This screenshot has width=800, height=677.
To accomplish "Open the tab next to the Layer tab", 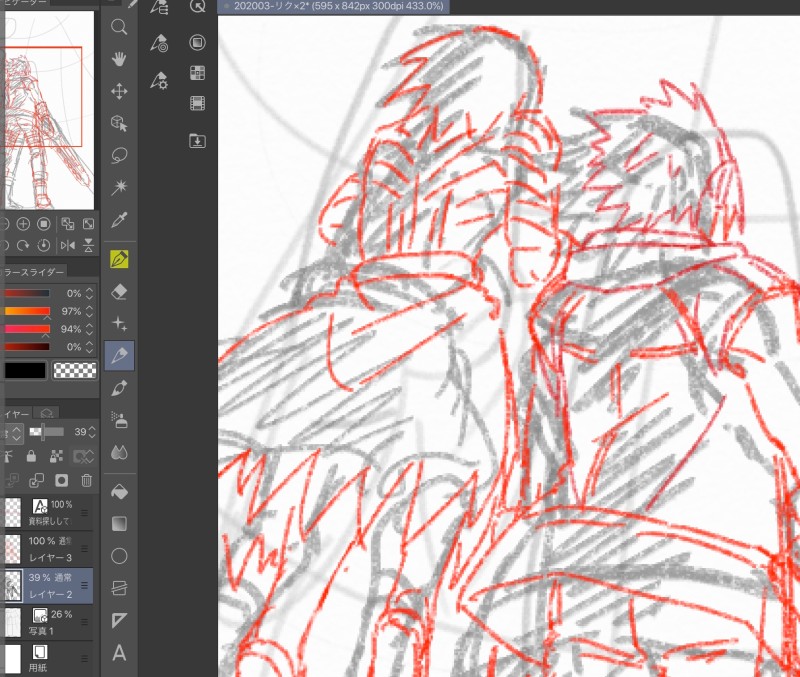I will tap(46, 413).
